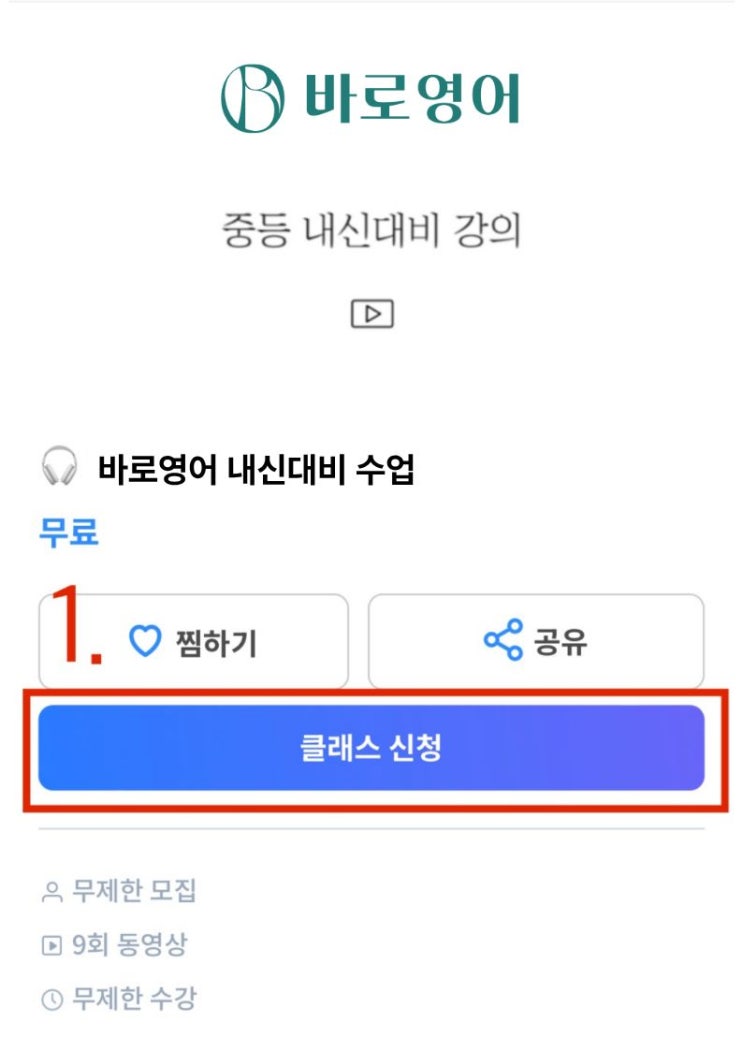Click the 바로영어 brand name text
743x1051 pixels.
point(412,97)
